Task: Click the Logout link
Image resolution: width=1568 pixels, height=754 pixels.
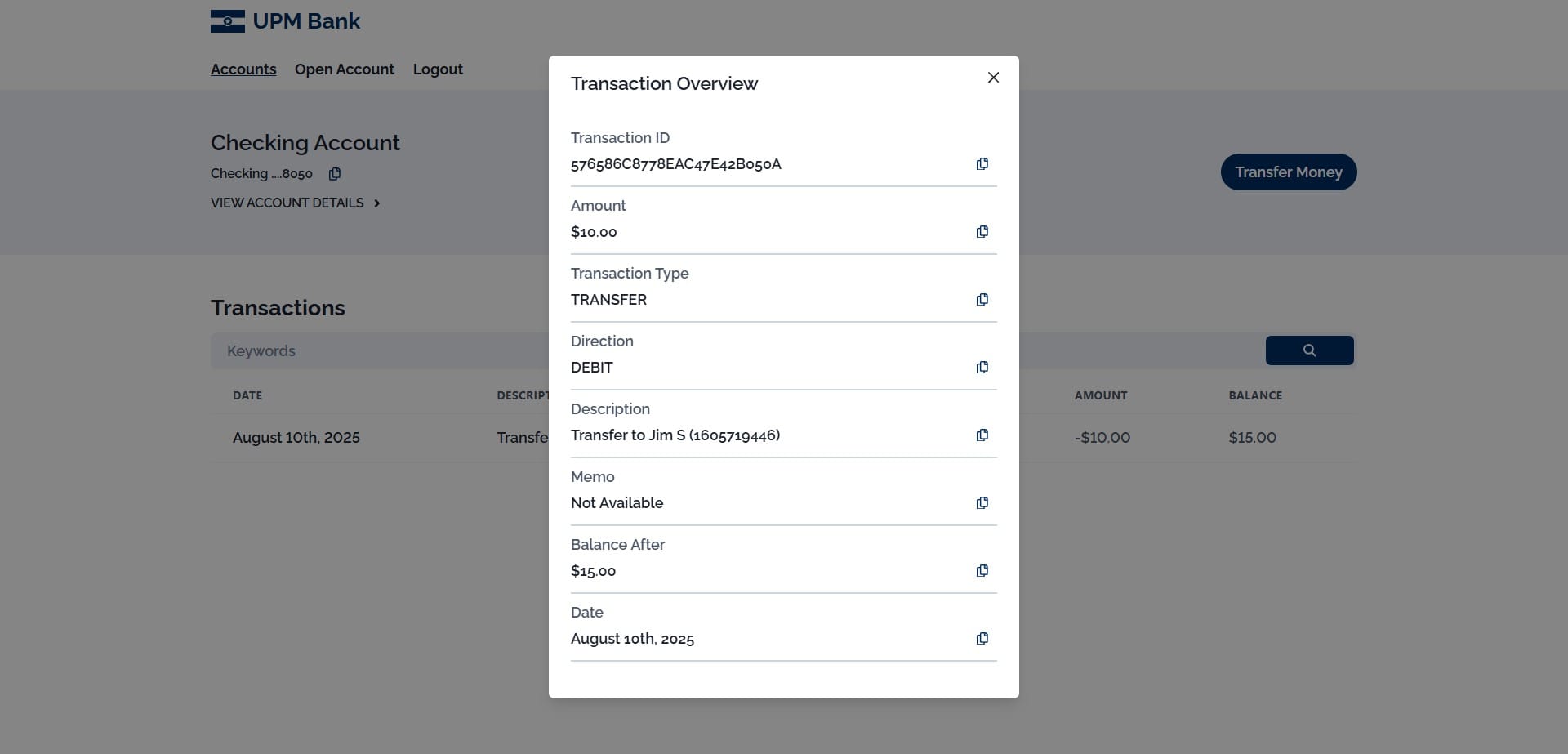Action: (438, 69)
